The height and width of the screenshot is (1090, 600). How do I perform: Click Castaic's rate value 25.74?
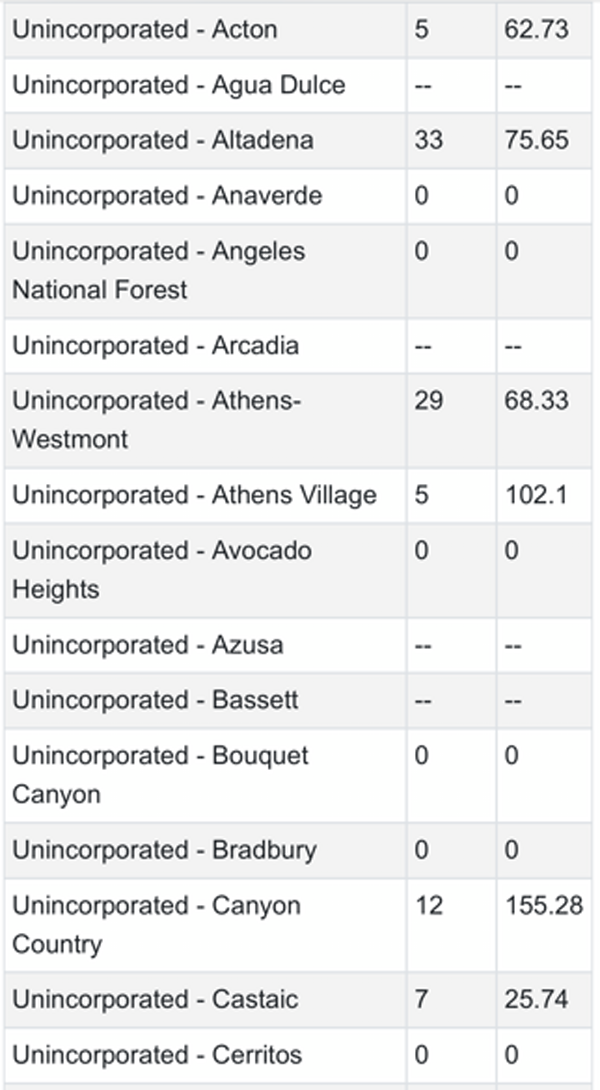coord(536,999)
